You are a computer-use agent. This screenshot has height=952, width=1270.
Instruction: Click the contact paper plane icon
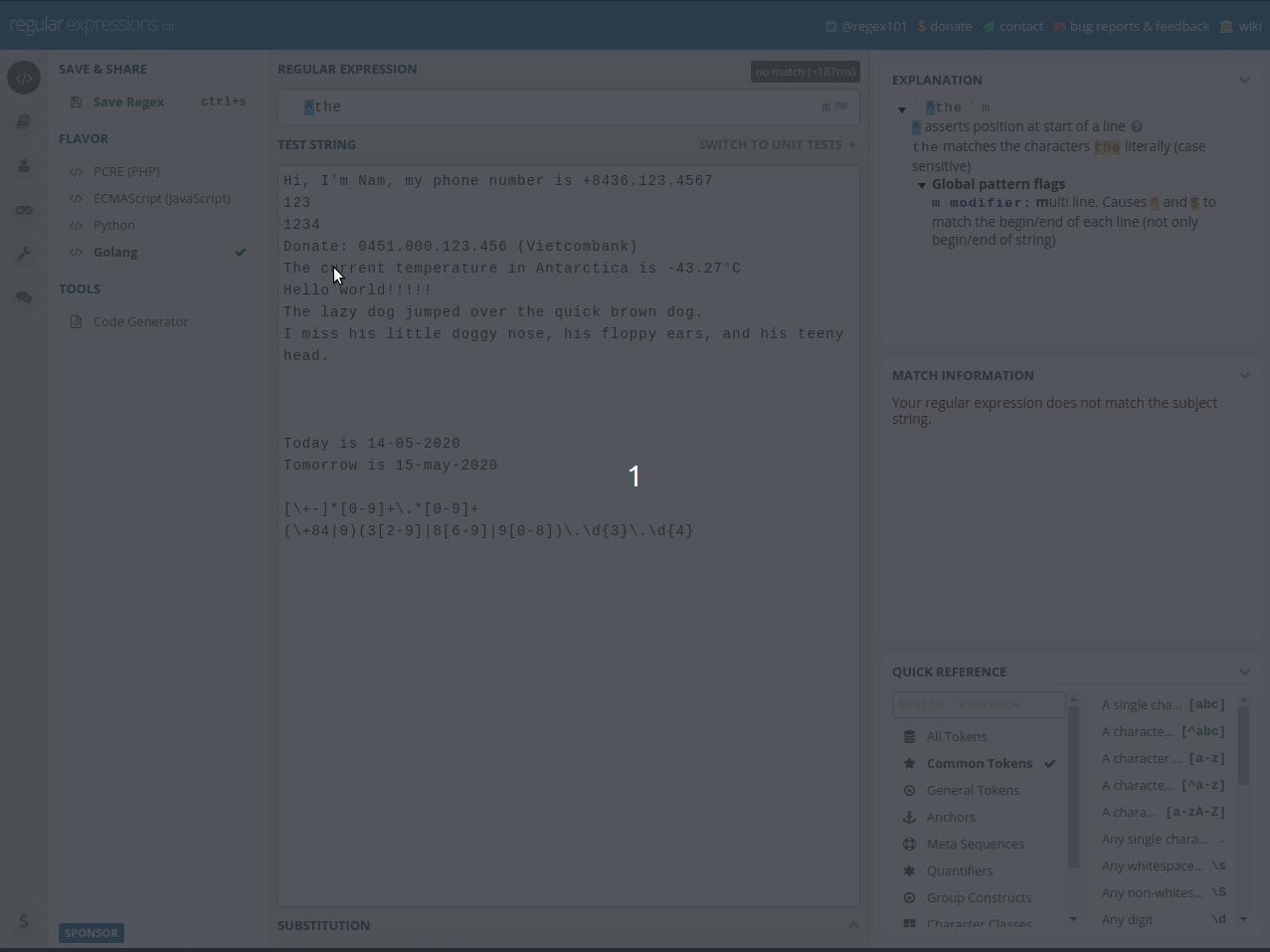coord(989,27)
